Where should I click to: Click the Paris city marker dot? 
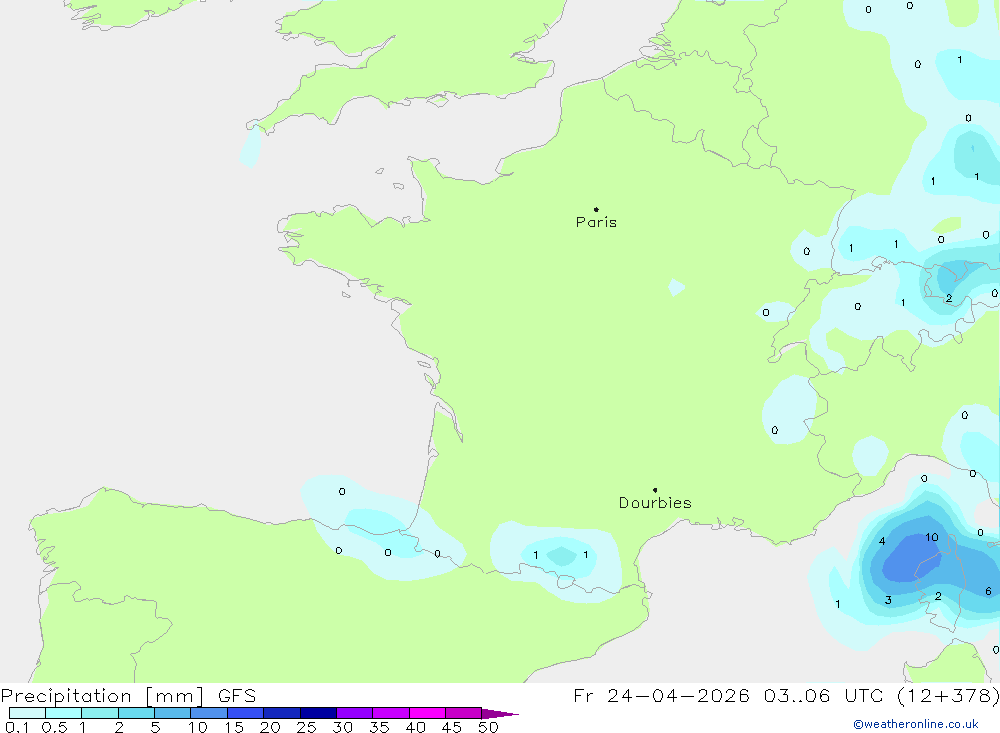[x=596, y=209]
